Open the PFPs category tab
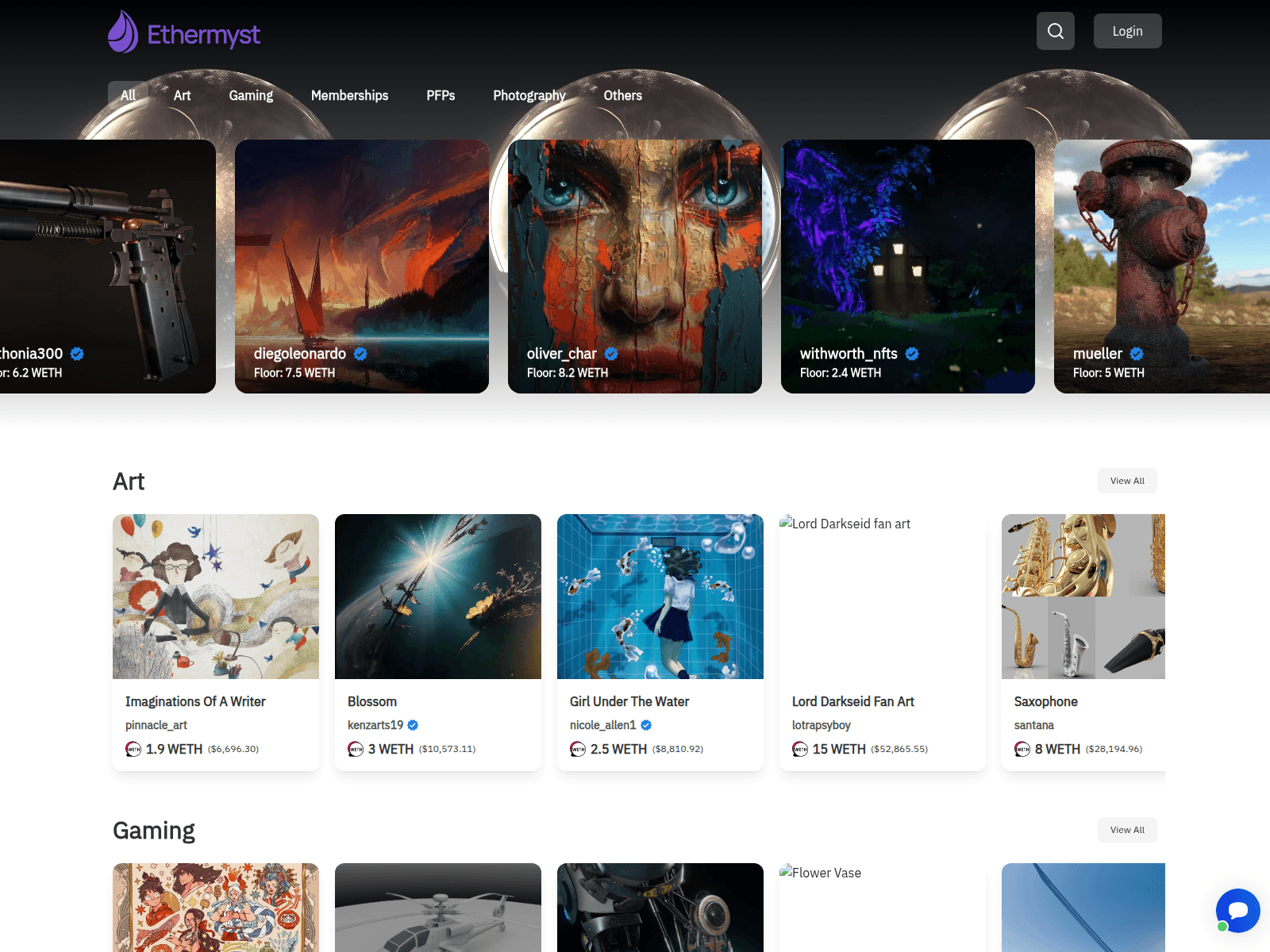 (x=441, y=95)
